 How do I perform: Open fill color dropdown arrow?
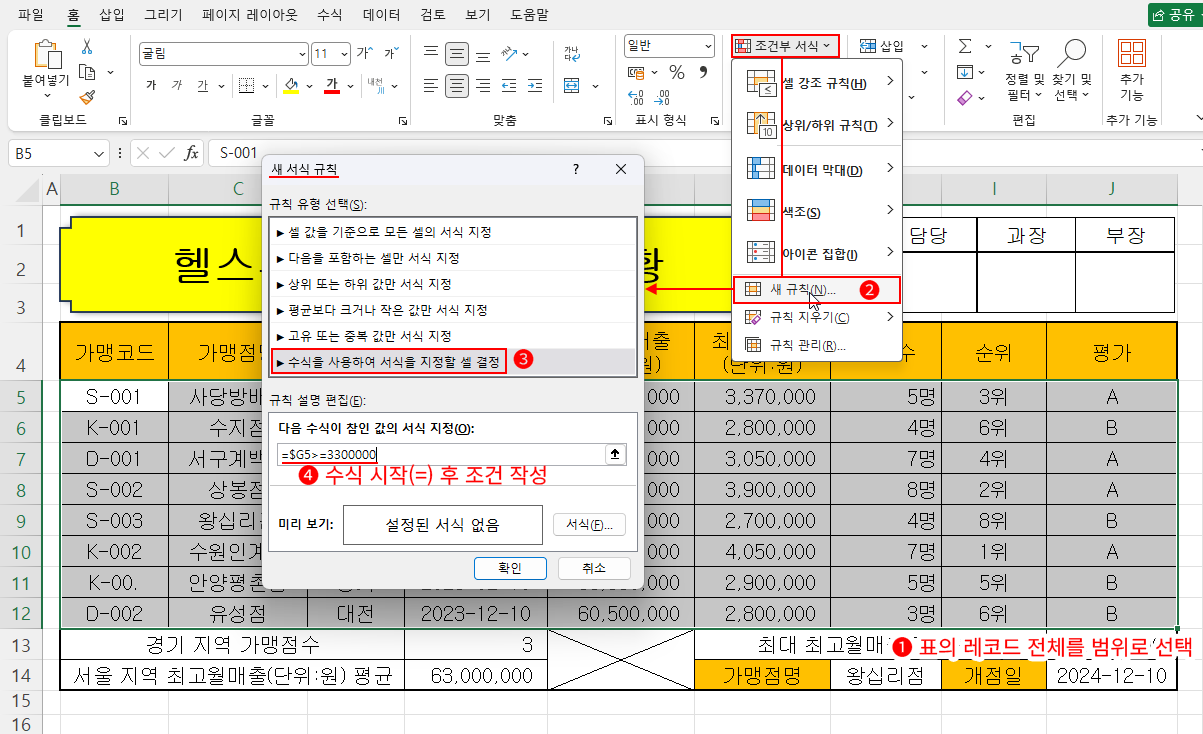[308, 87]
